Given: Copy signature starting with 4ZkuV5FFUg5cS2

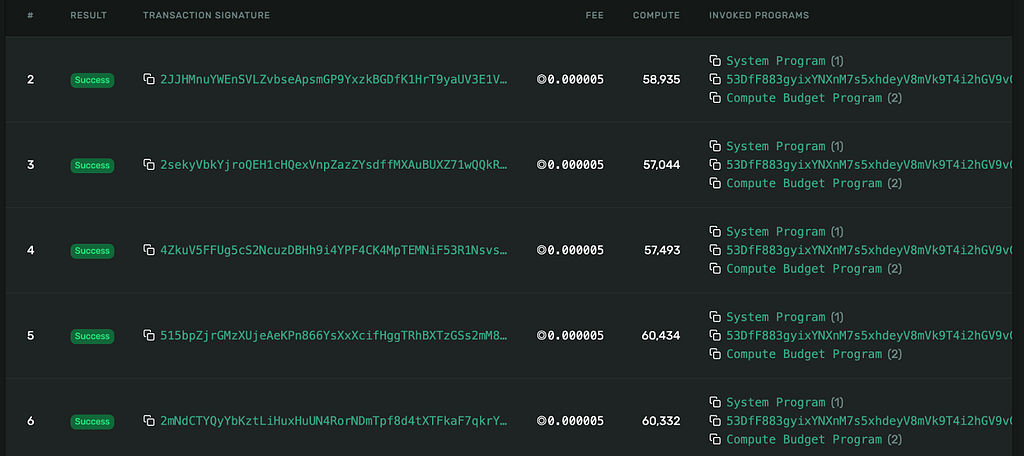Looking at the screenshot, I should coord(149,250).
